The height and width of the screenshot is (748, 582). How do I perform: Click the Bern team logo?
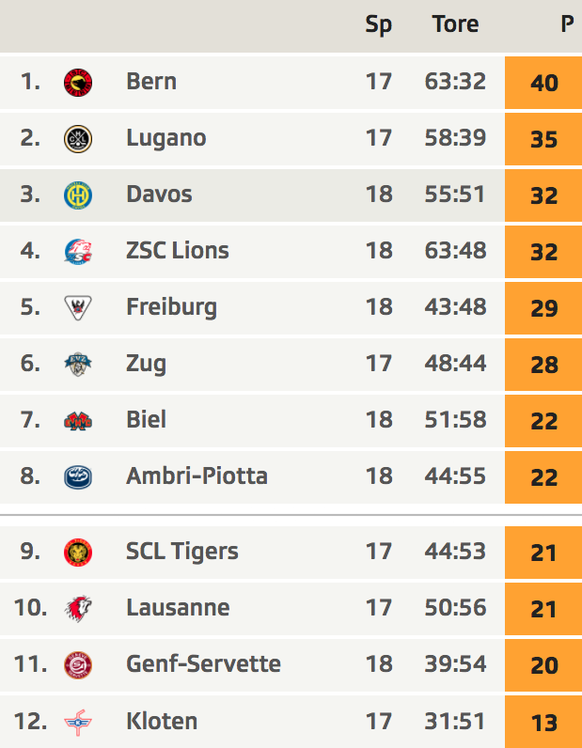(x=78, y=83)
